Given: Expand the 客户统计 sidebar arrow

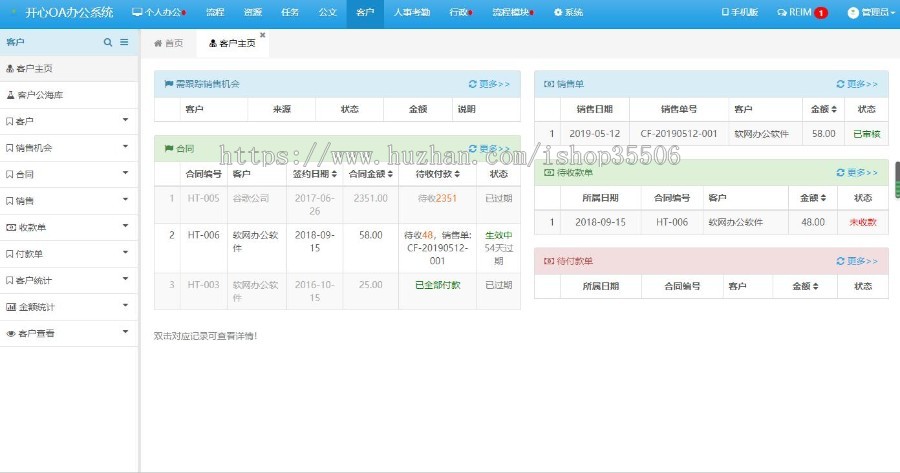Looking at the screenshot, I should (x=125, y=278).
